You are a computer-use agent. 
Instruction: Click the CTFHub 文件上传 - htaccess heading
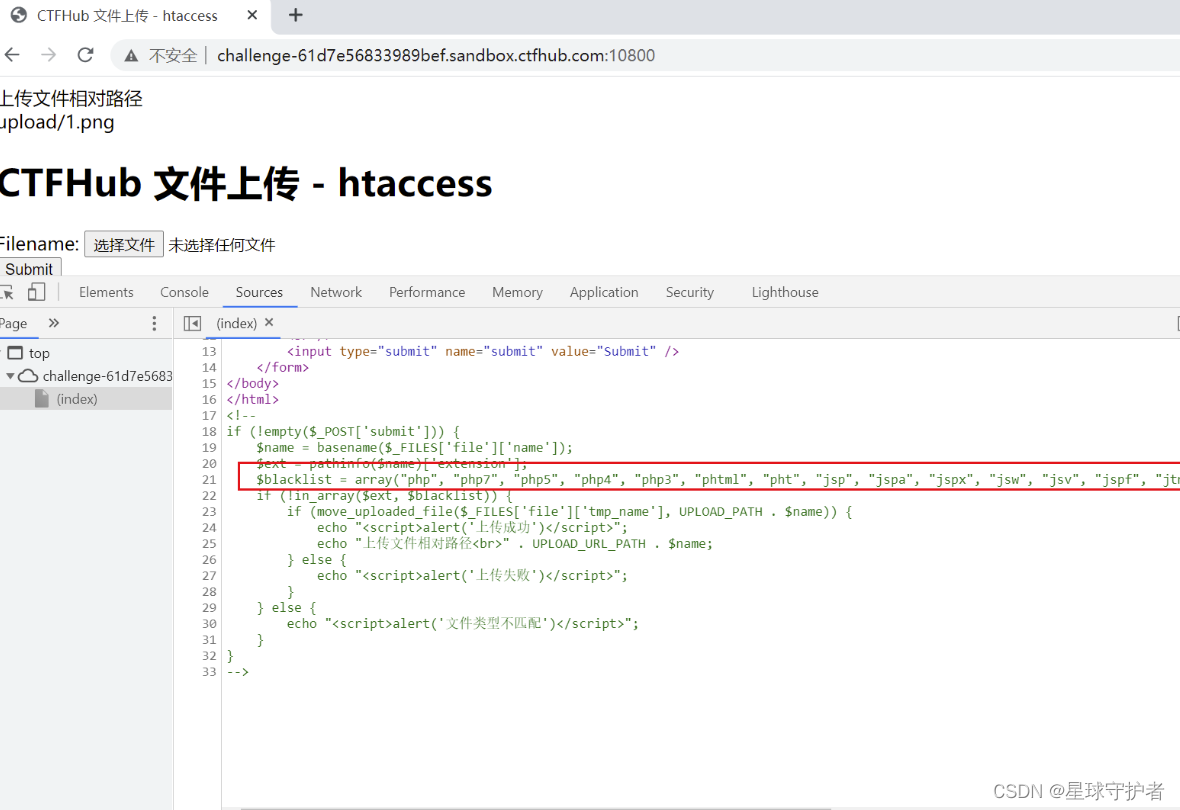[x=245, y=183]
